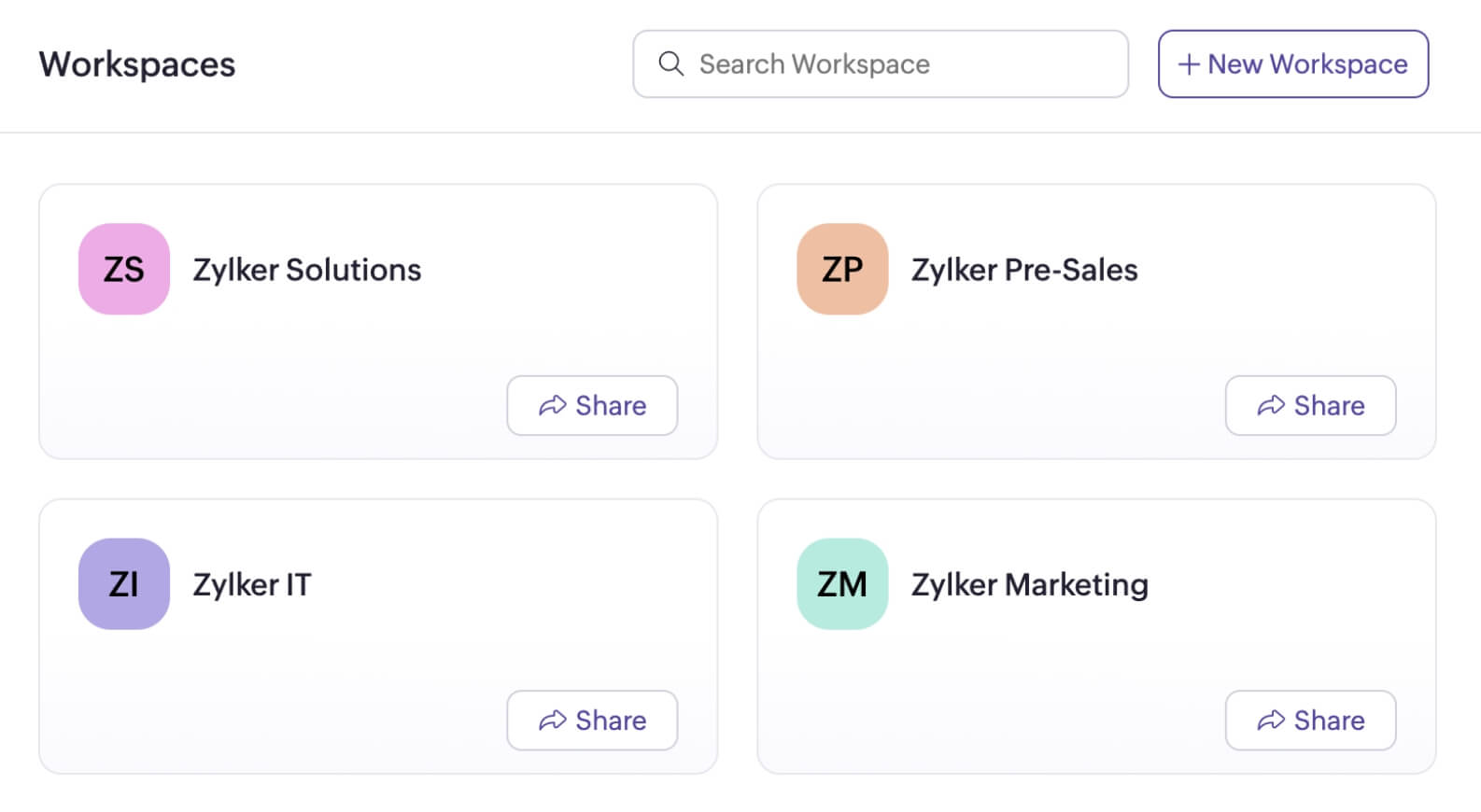Create a workspace with the New Workspace button
The image size is (1481, 812).
1293,63
